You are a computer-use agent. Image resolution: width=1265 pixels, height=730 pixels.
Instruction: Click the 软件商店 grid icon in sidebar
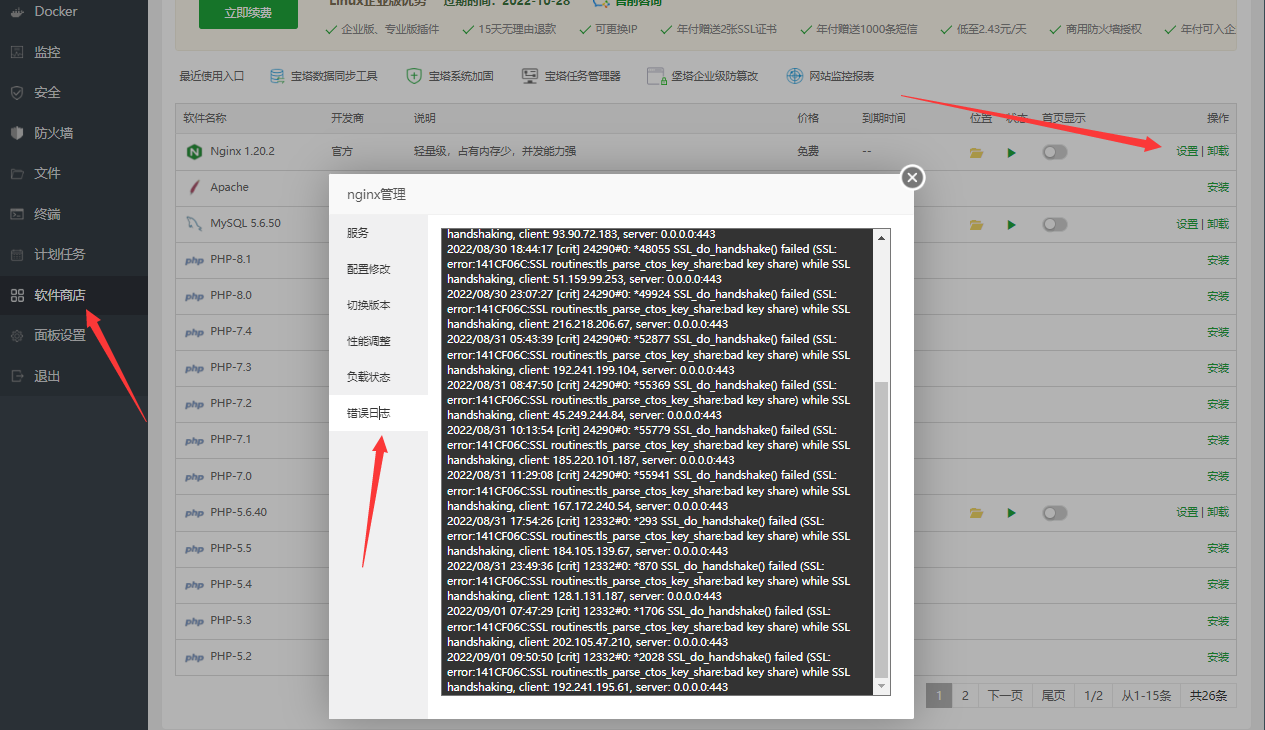pyautogui.click(x=16, y=295)
